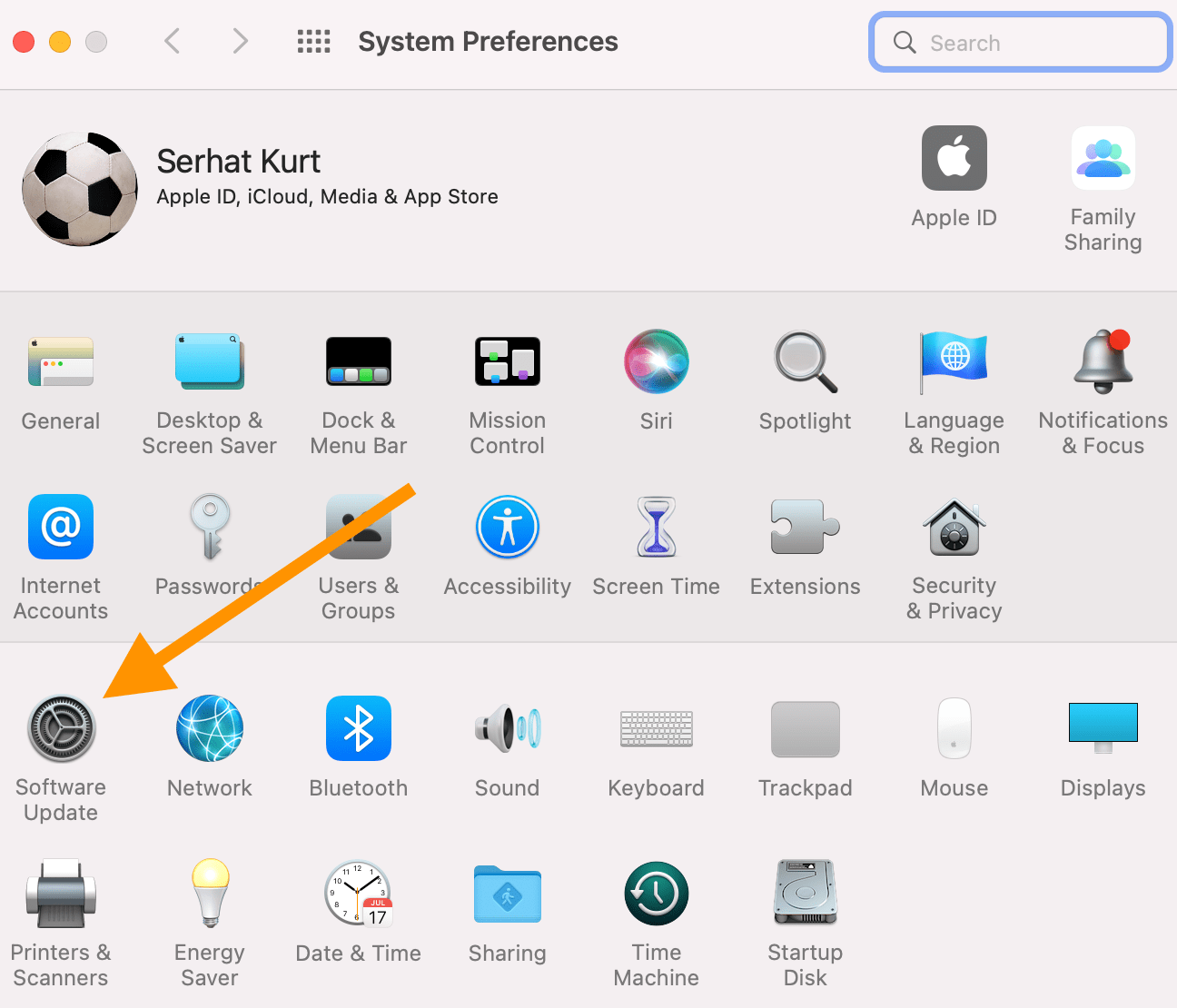Open Users & Groups pane

coord(359,527)
